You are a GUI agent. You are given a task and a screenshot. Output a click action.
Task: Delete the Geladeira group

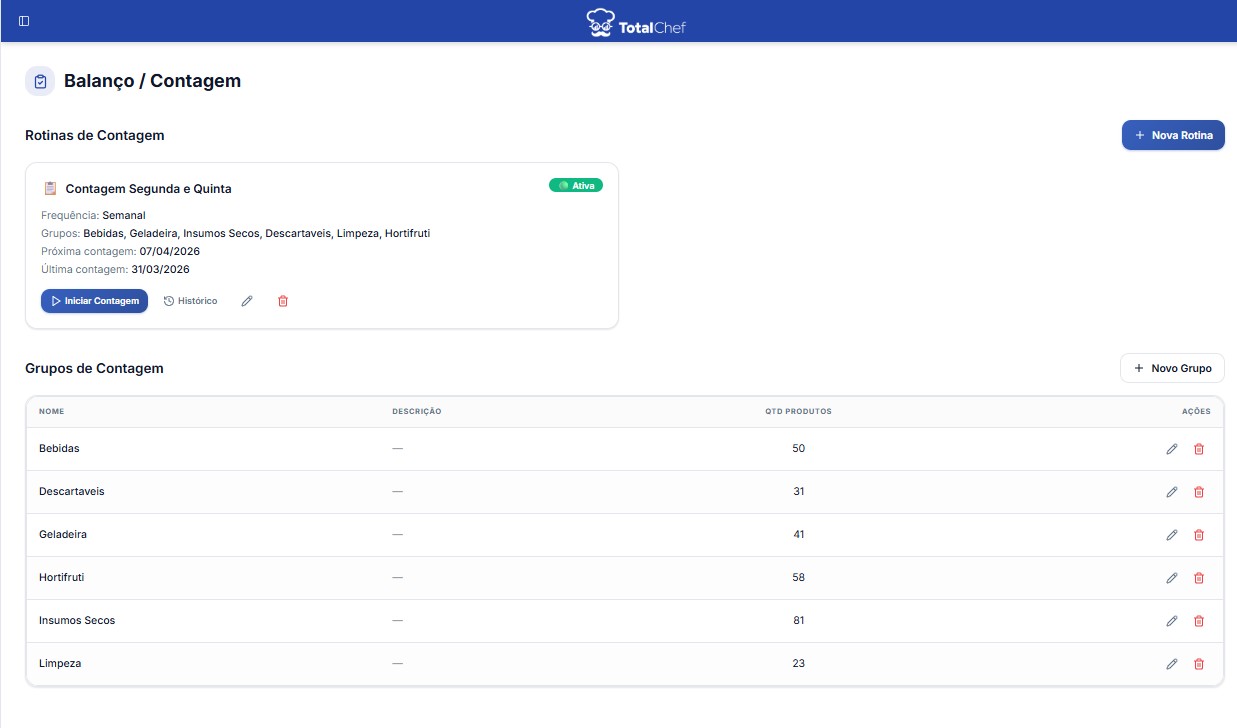point(1199,535)
